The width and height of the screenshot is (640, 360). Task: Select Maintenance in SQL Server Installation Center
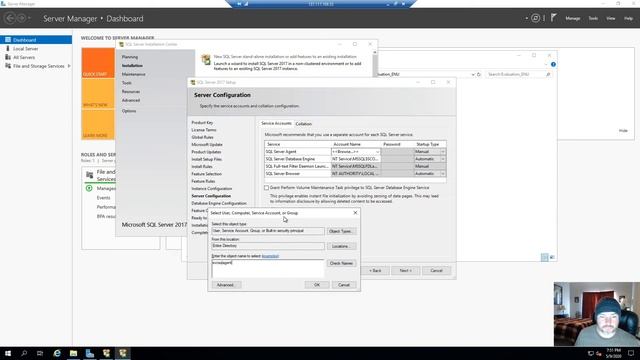click(133, 74)
